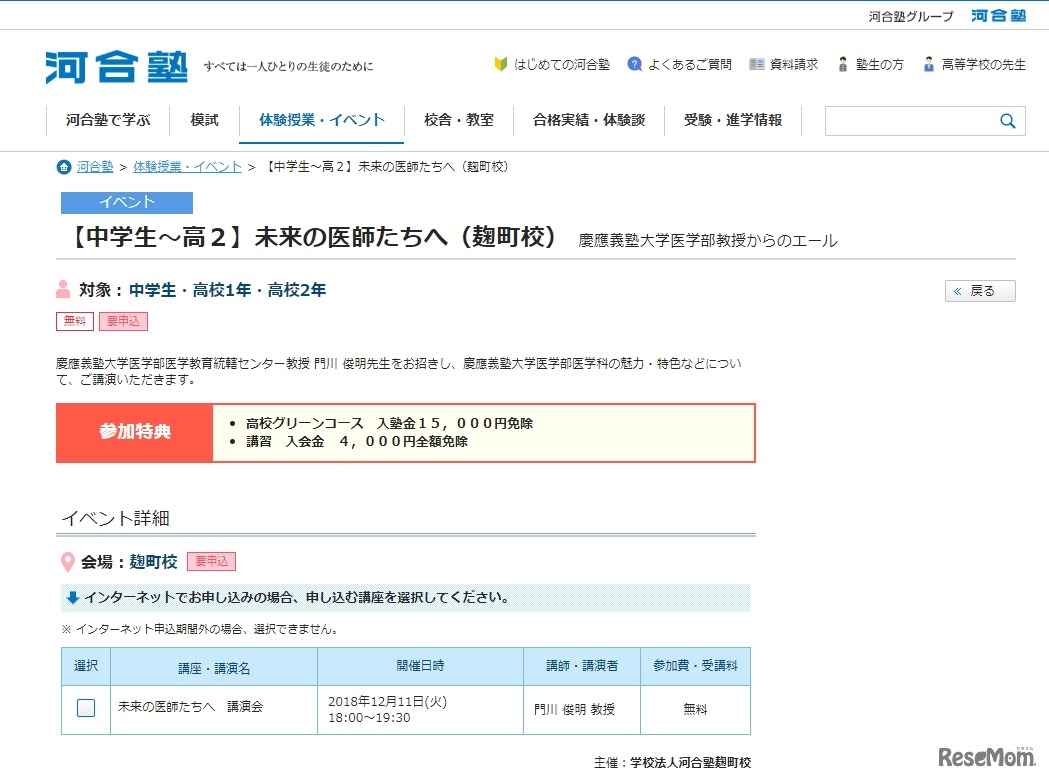Click the Kawaijuku logo in the top-right corner

click(x=997, y=15)
